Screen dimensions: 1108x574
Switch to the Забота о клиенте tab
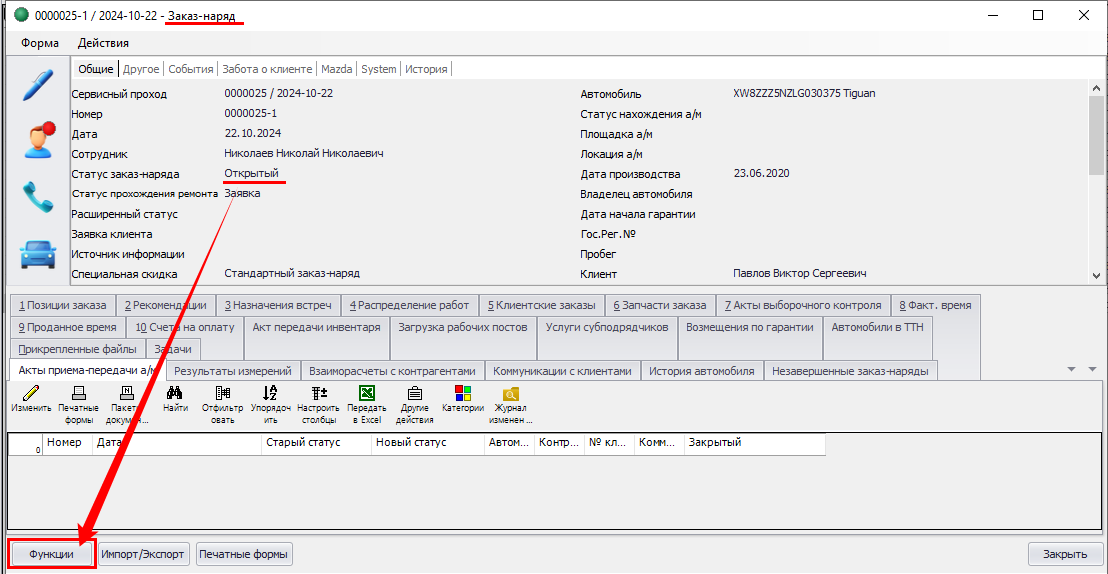[x=267, y=69]
